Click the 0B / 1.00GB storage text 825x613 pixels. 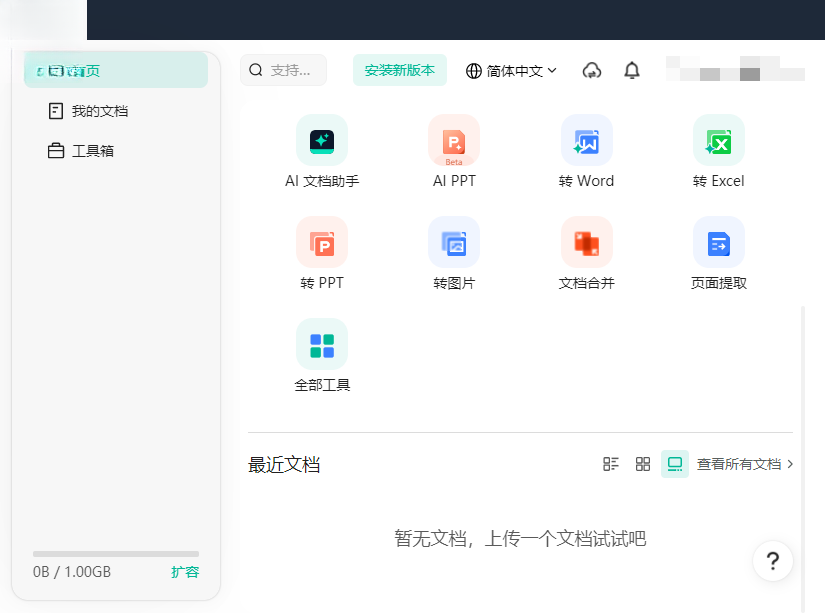click(72, 572)
